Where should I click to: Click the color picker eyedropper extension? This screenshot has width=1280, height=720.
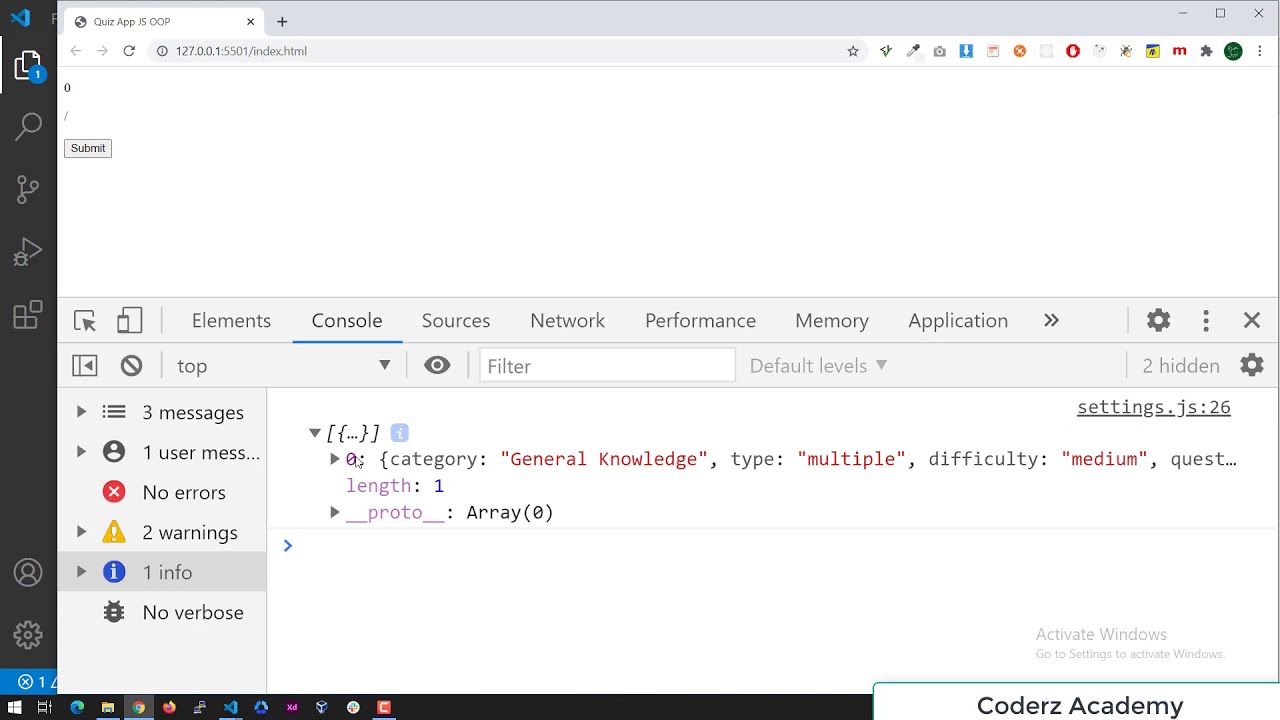(913, 51)
